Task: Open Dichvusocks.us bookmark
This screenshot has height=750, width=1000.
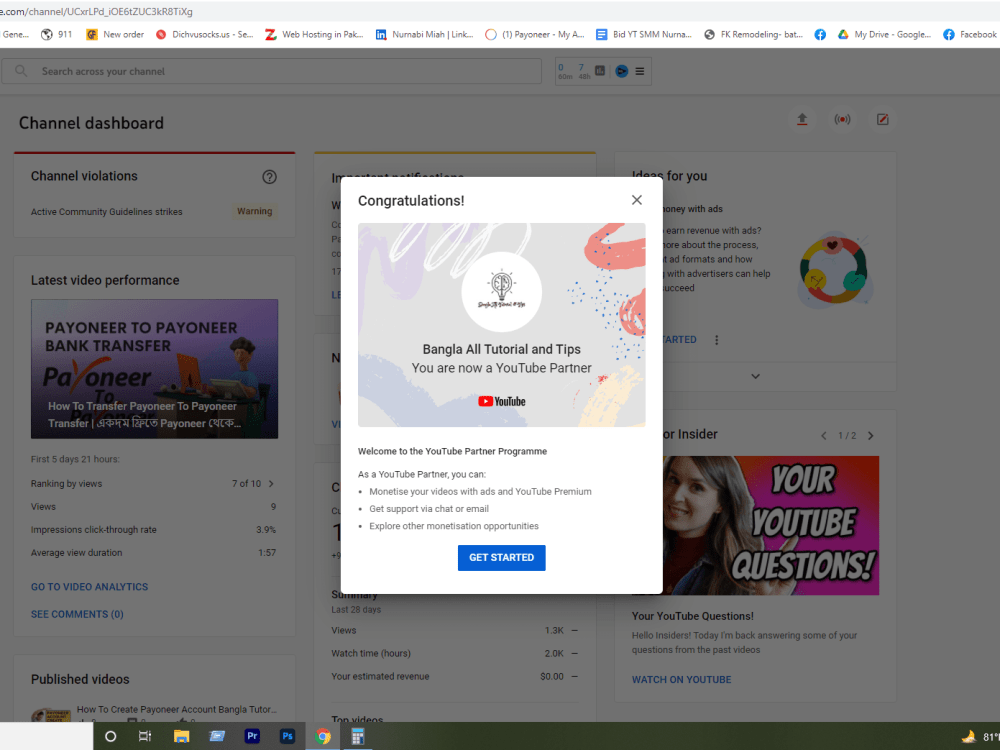Action: 205,34
